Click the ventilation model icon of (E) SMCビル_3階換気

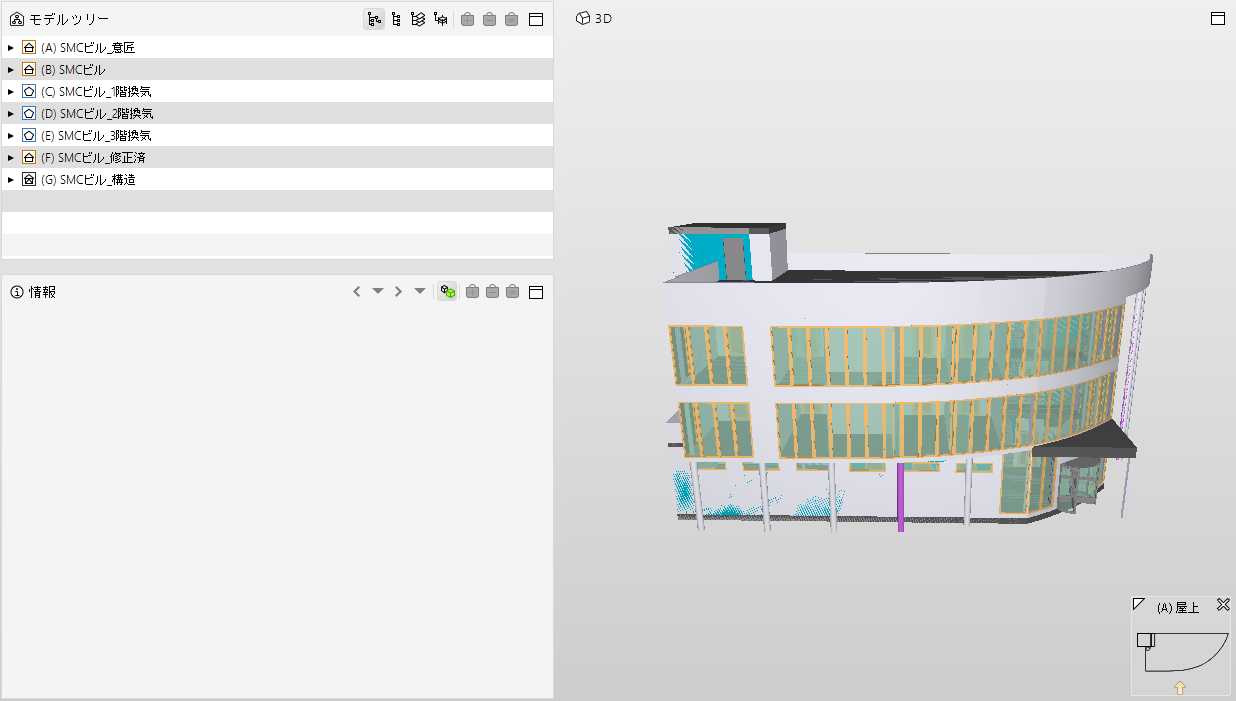(29, 135)
